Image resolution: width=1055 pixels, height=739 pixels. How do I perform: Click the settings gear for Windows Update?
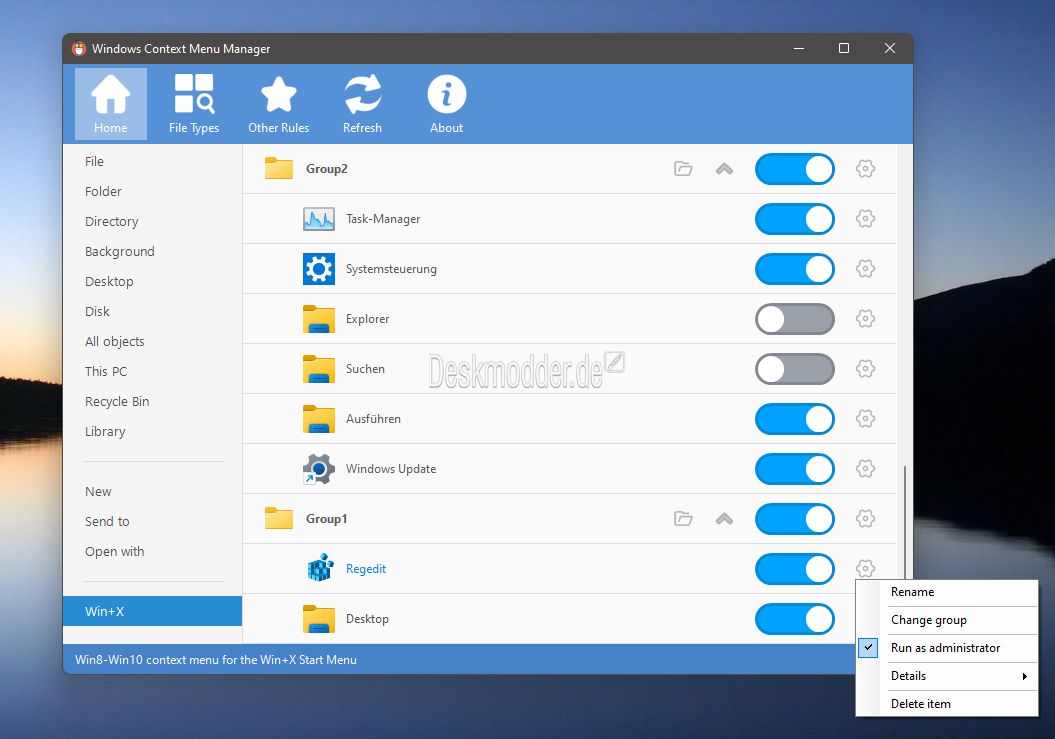(x=865, y=468)
